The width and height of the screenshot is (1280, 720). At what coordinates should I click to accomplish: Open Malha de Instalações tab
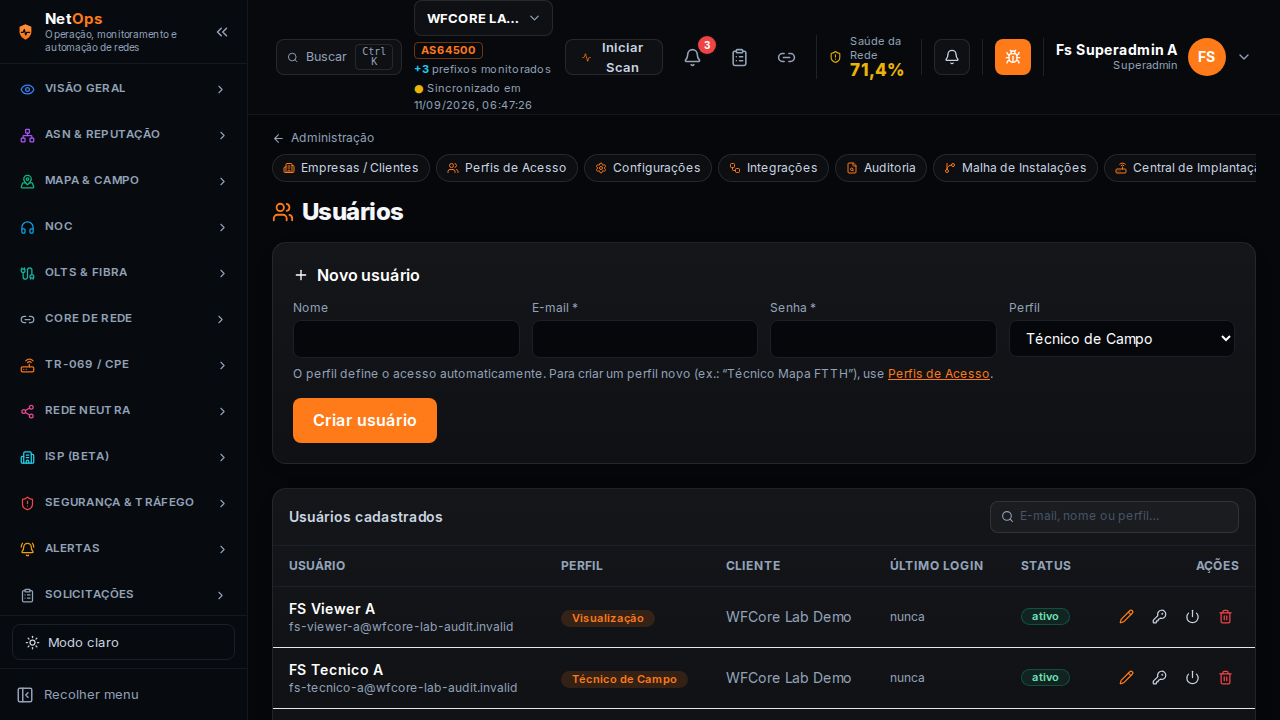(x=1015, y=168)
